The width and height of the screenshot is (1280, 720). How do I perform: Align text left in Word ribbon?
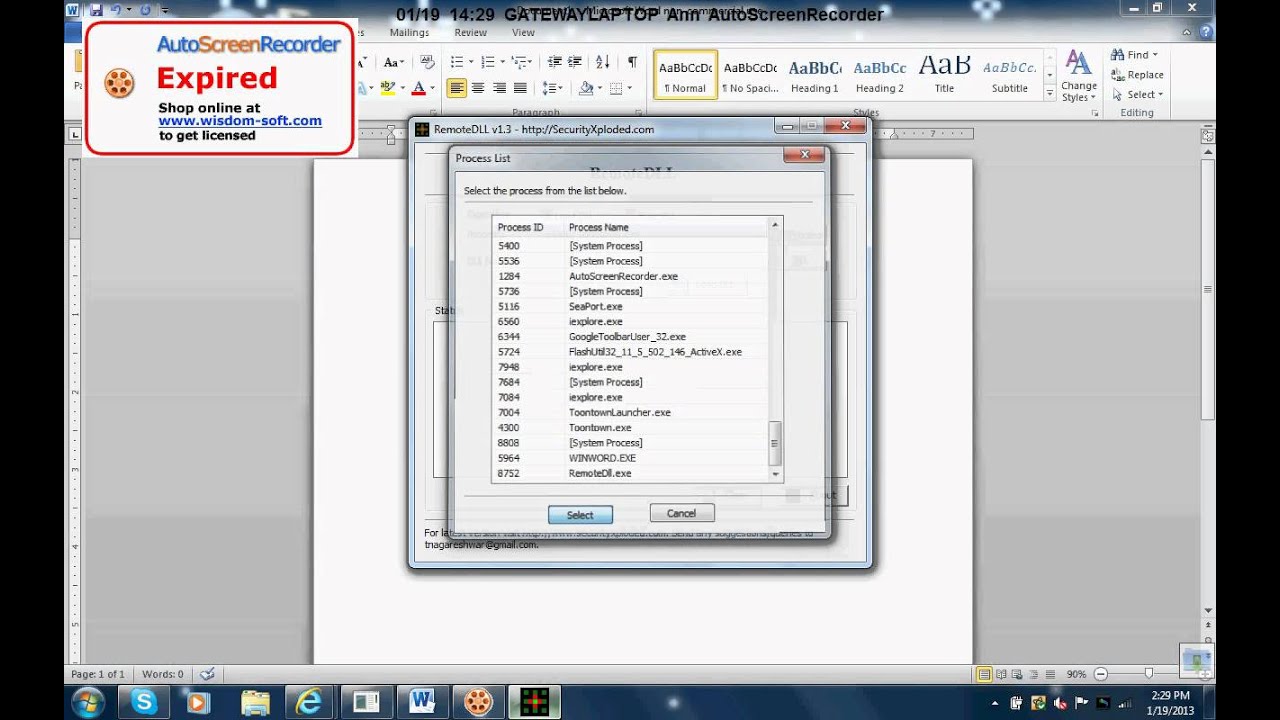tap(457, 88)
